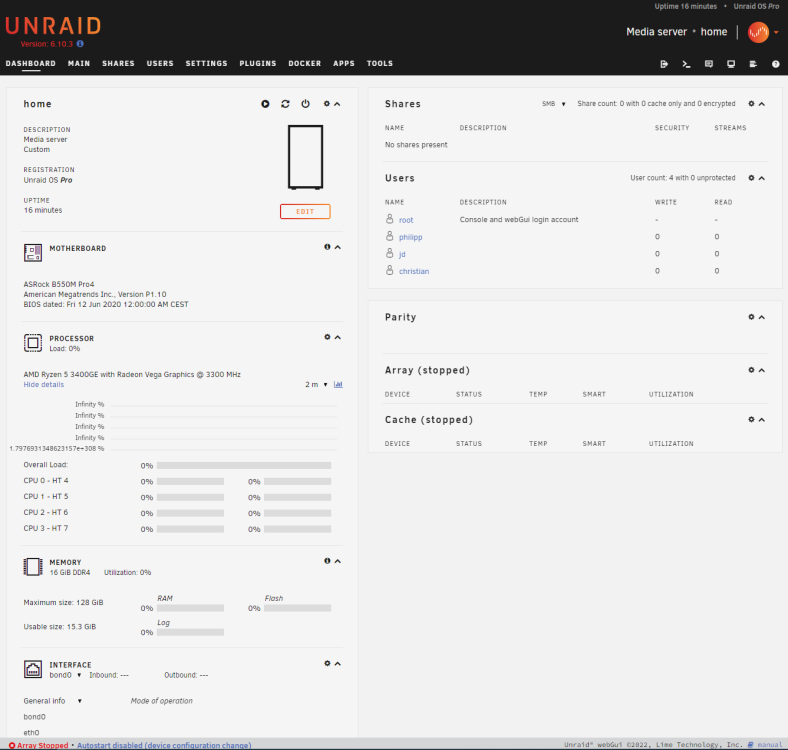Click the reboot server icon

pos(285,104)
